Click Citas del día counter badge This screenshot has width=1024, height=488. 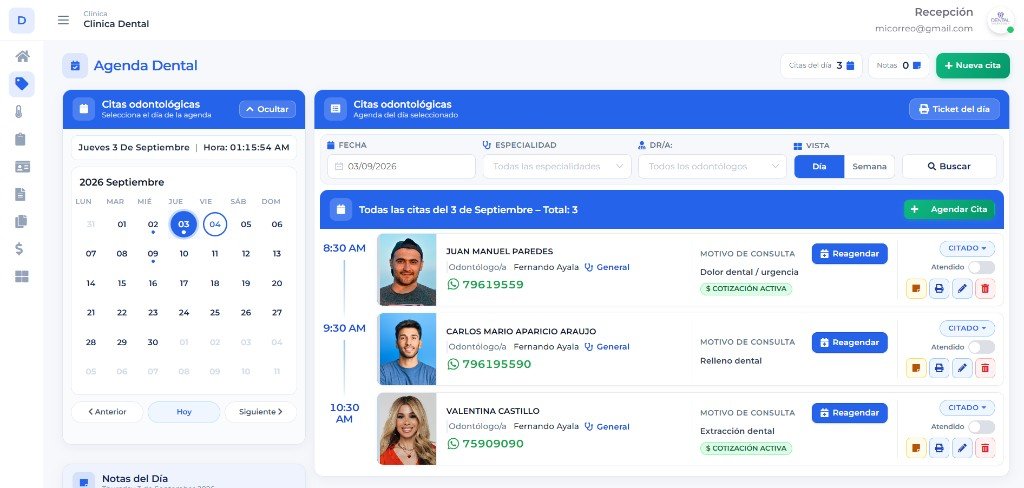pos(822,65)
